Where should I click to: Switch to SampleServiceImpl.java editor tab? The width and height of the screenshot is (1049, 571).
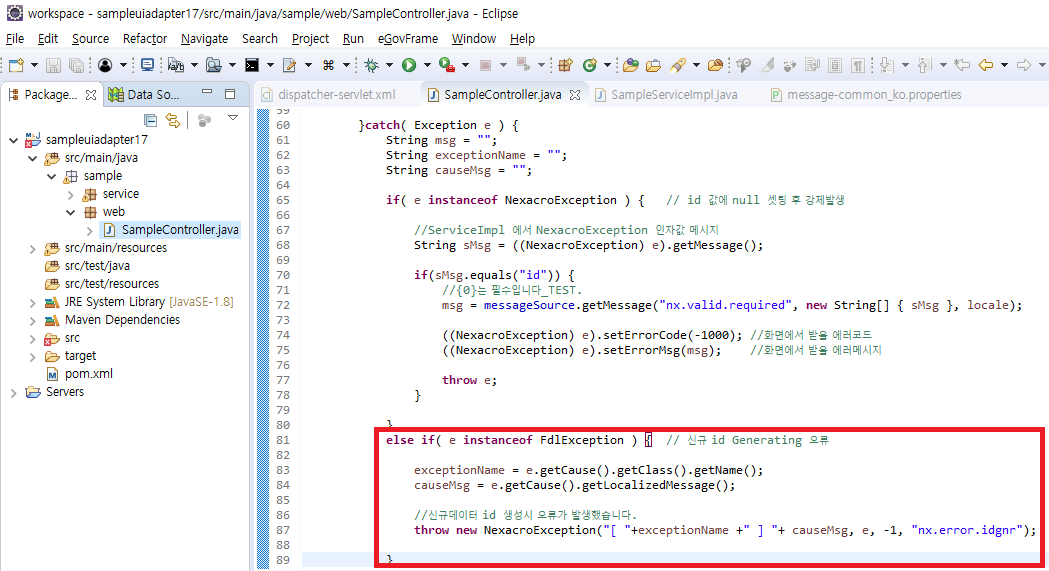(673, 95)
